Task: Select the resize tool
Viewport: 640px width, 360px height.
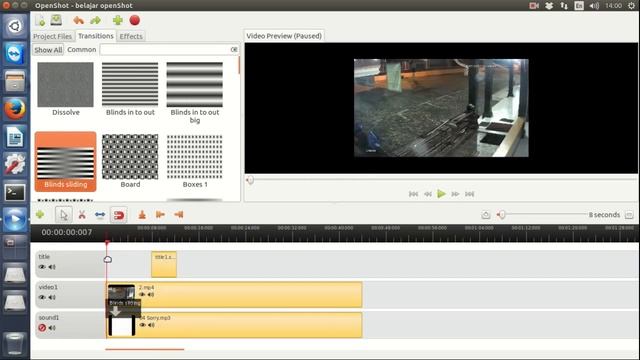Action: click(100, 215)
